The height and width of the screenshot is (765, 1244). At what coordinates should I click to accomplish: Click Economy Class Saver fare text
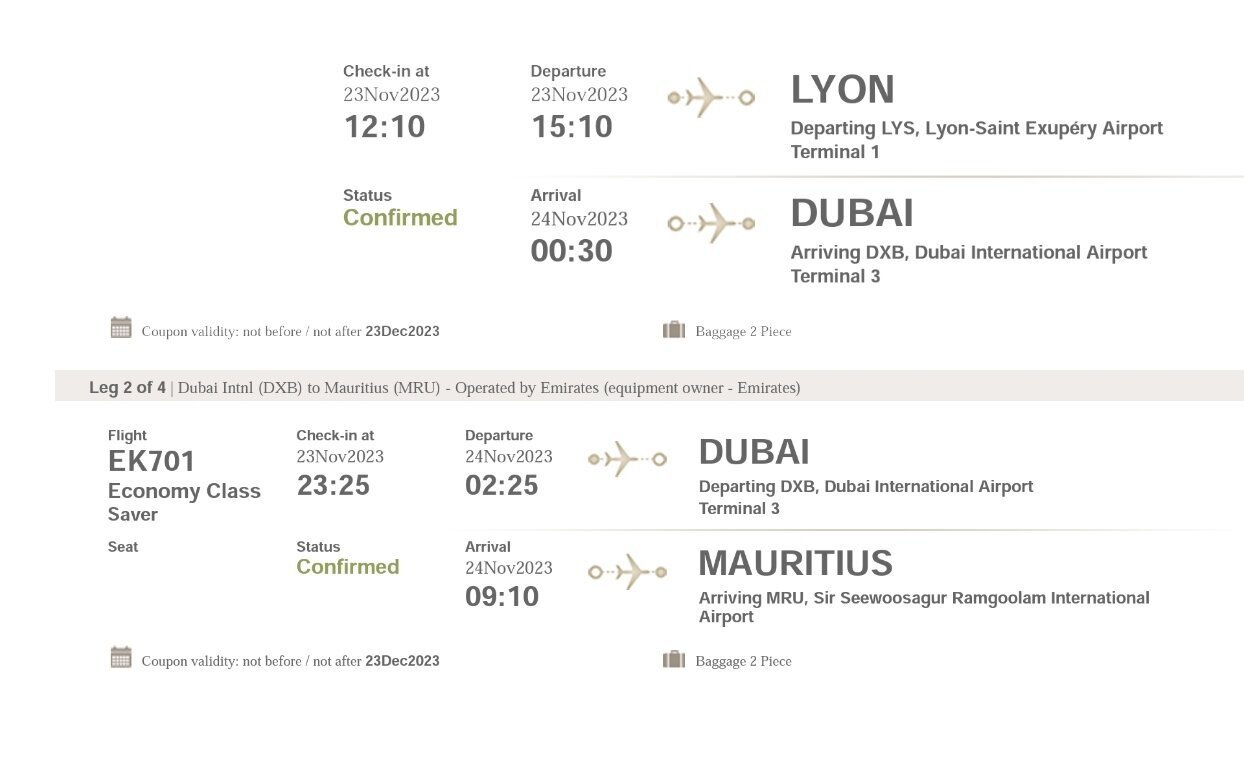pyautogui.click(x=184, y=502)
